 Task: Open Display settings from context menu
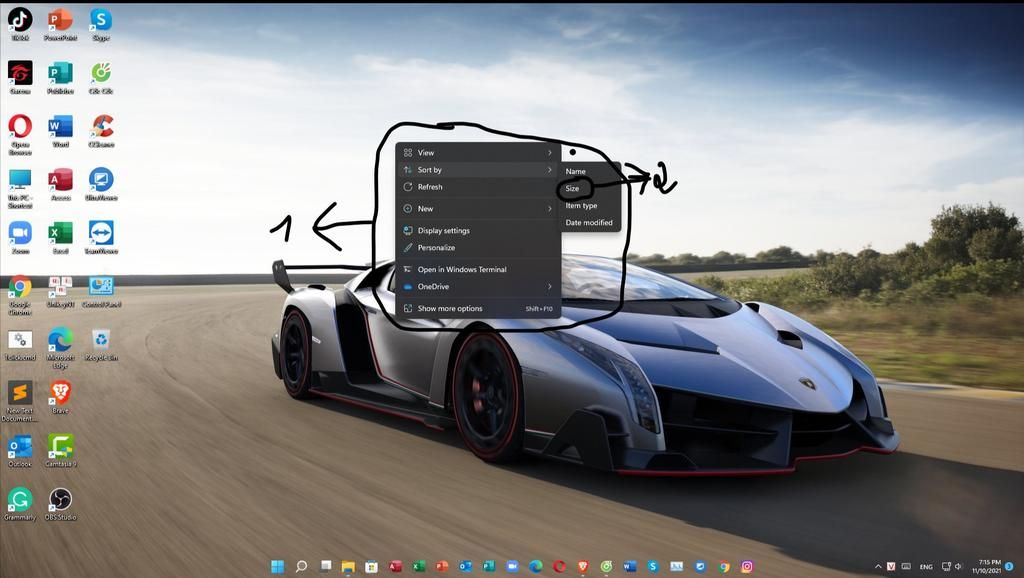pos(478,231)
